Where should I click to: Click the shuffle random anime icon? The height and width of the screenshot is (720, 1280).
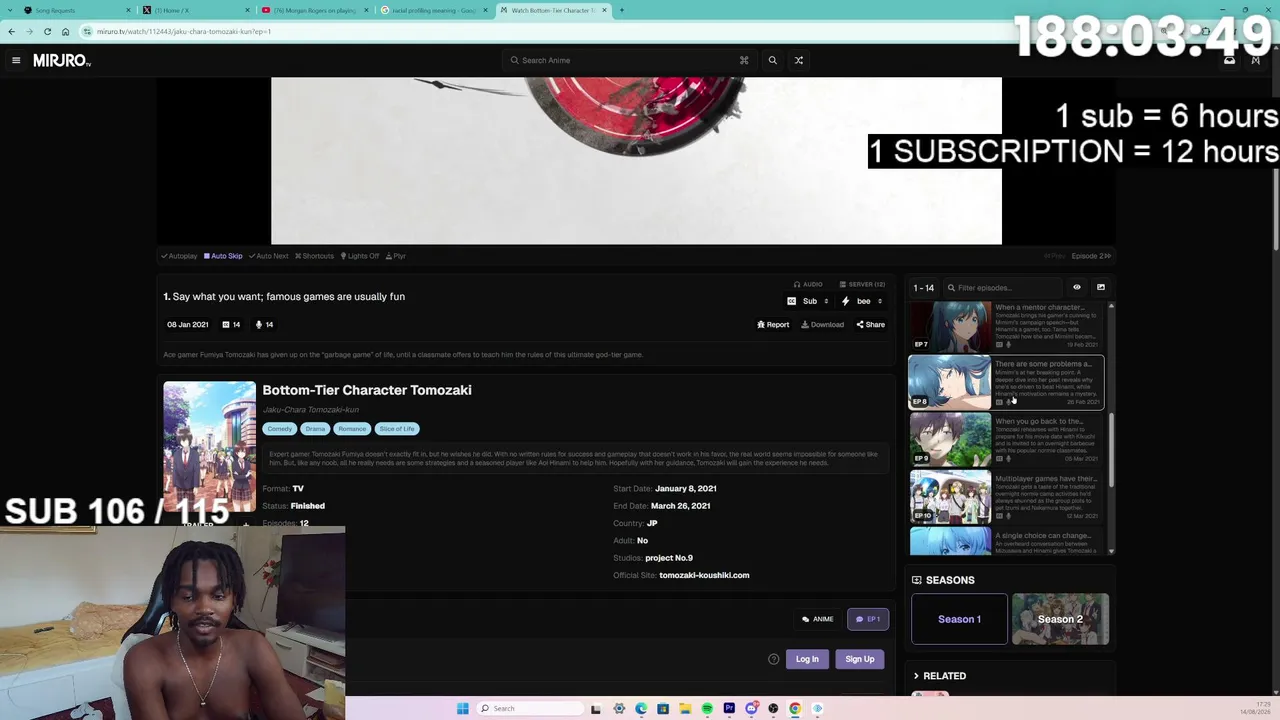(799, 60)
